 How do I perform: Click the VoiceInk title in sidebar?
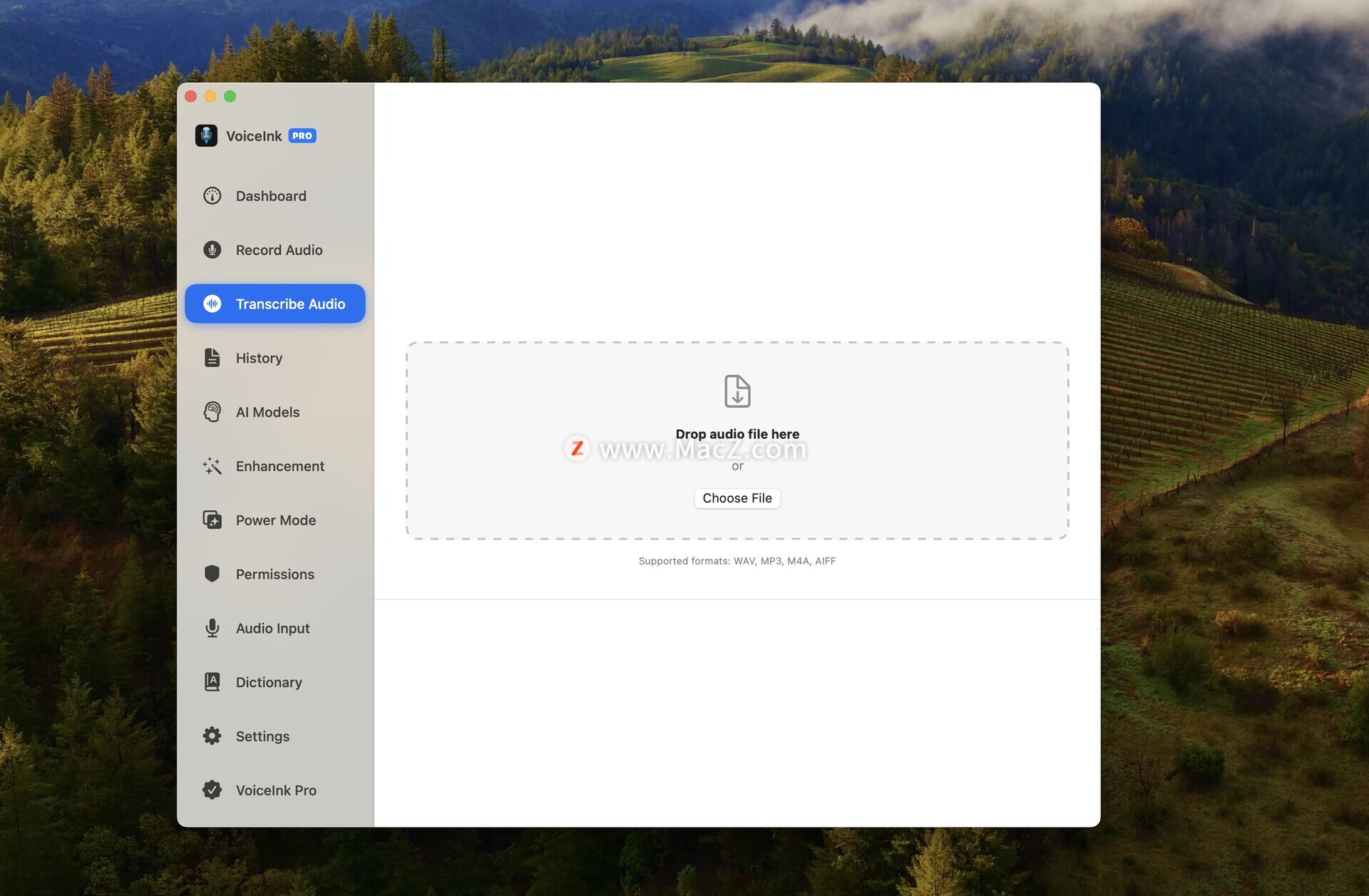click(254, 136)
